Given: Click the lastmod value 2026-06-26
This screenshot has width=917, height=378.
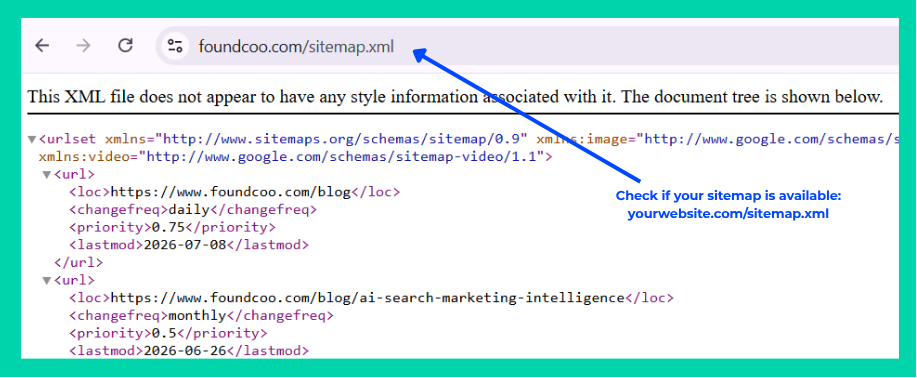Looking at the screenshot, I should coord(184,350).
